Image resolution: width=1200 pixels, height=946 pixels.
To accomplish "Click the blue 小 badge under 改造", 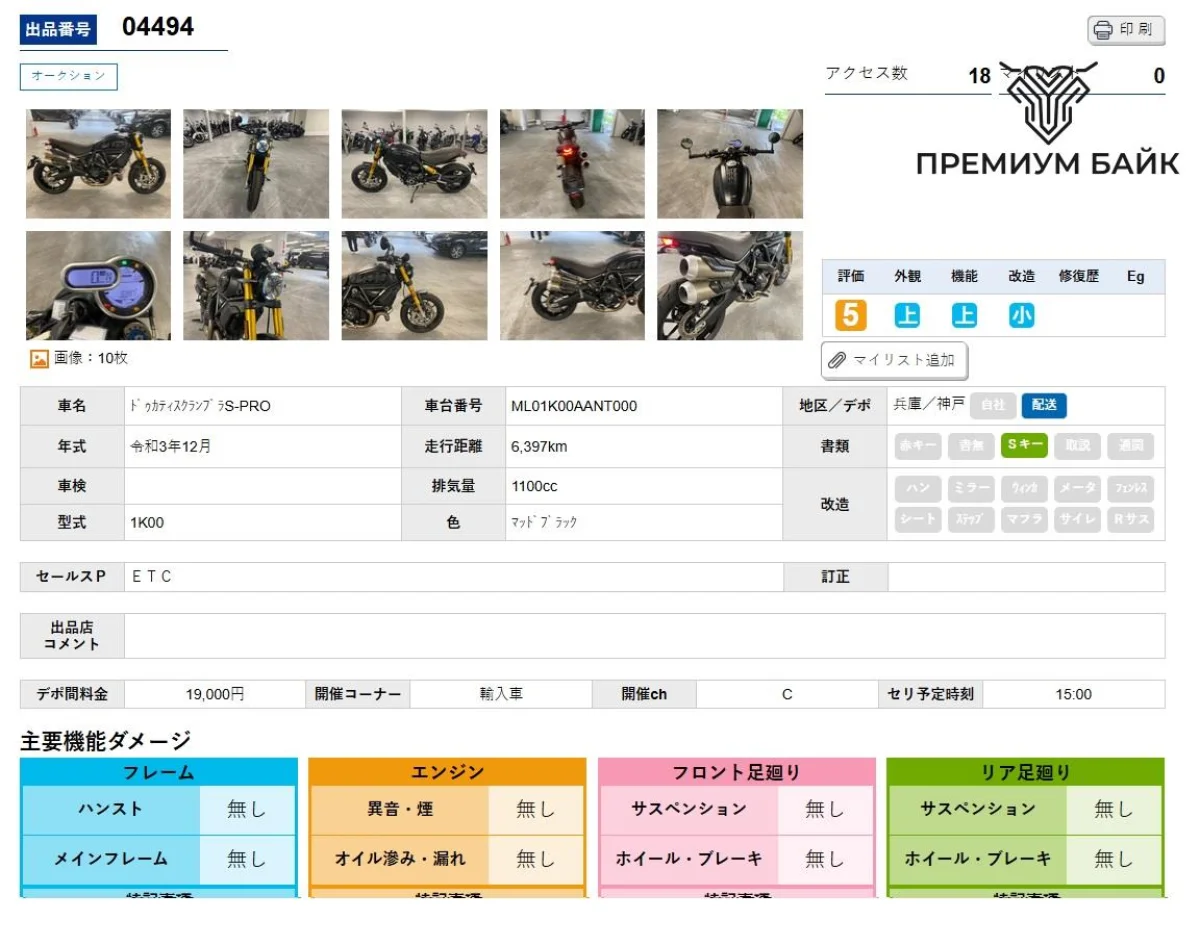I will [1021, 316].
